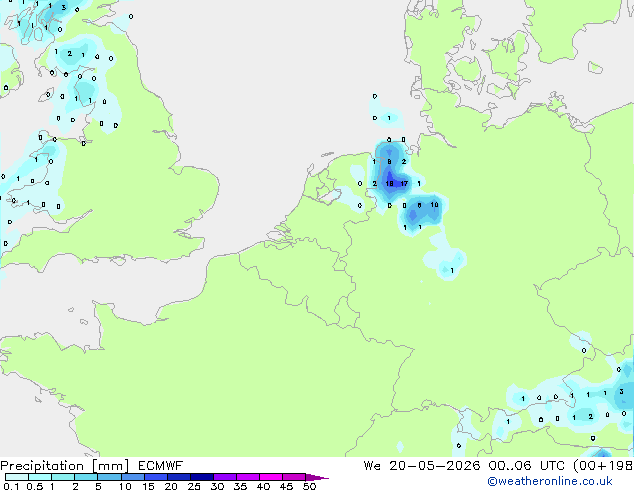This screenshot has height=490, width=634.
Task: Click the '25' legend scale label
Action: click(194, 486)
